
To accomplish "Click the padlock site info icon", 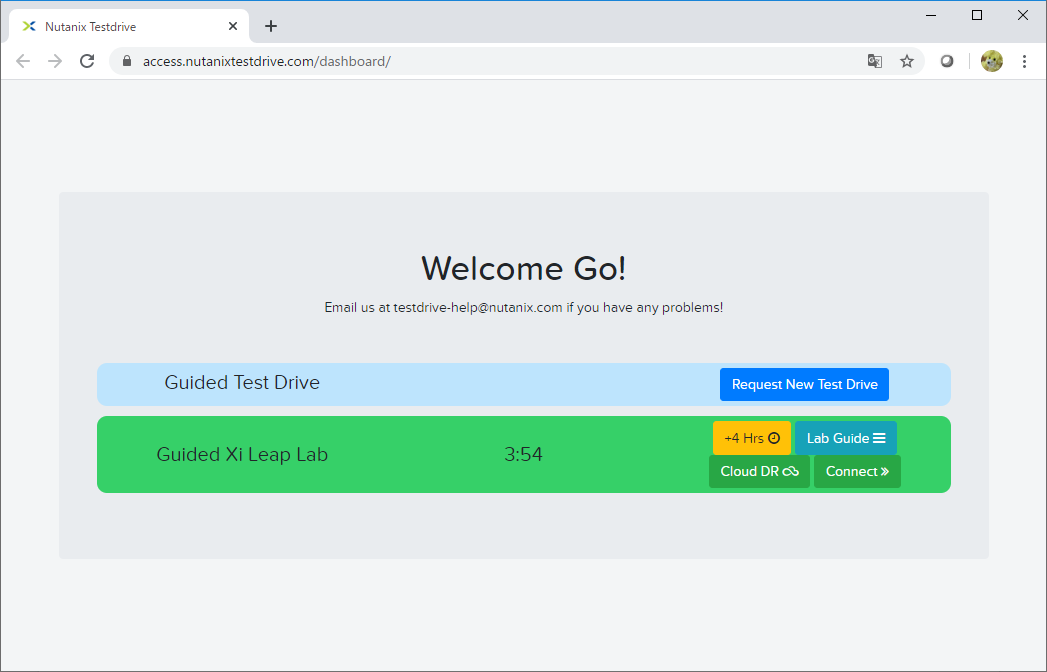I will [x=127, y=61].
